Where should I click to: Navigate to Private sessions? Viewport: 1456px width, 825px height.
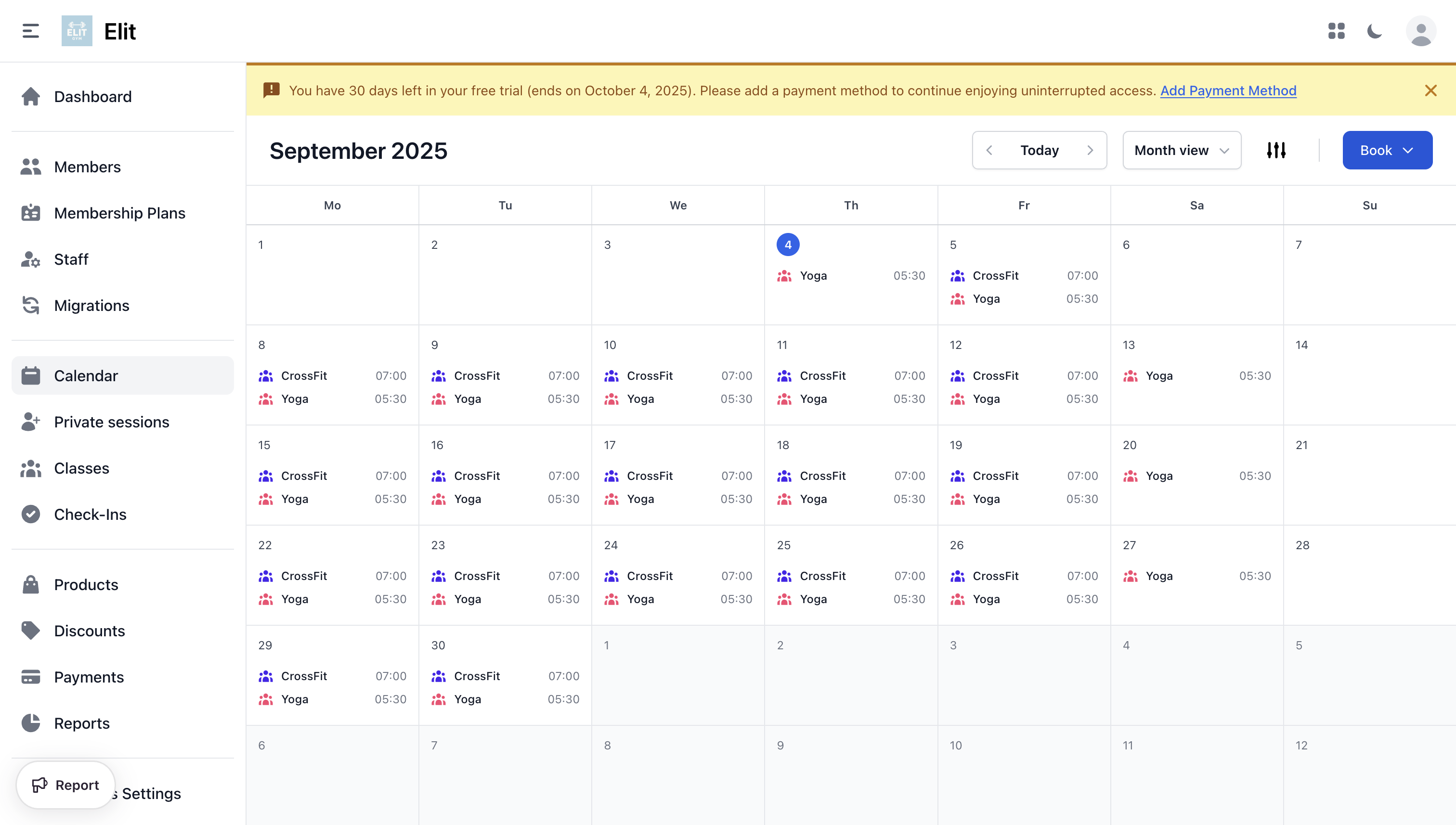coord(112,422)
